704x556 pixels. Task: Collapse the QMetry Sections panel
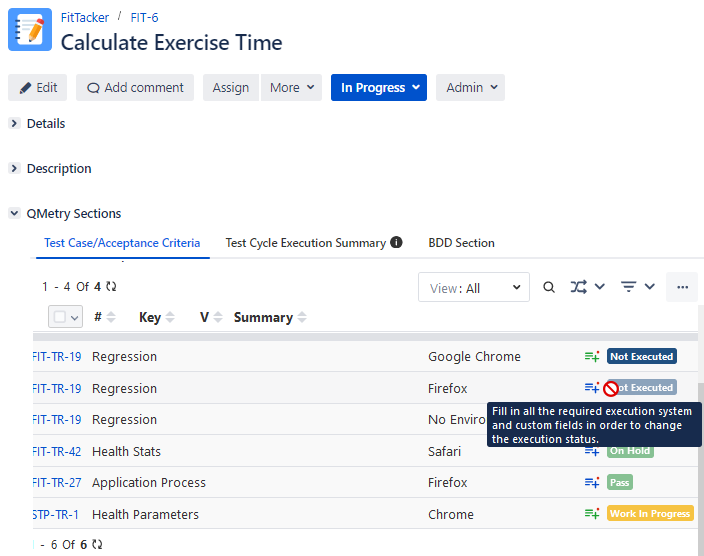click(14, 213)
